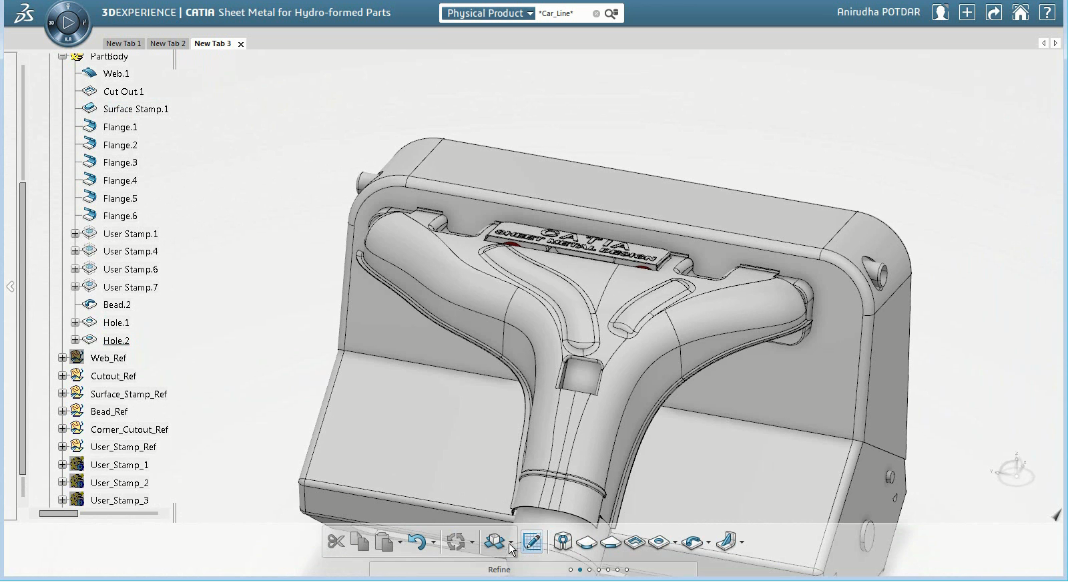Switch to New Tab 2
Image resolution: width=1068 pixels, height=582 pixels.
pos(168,44)
